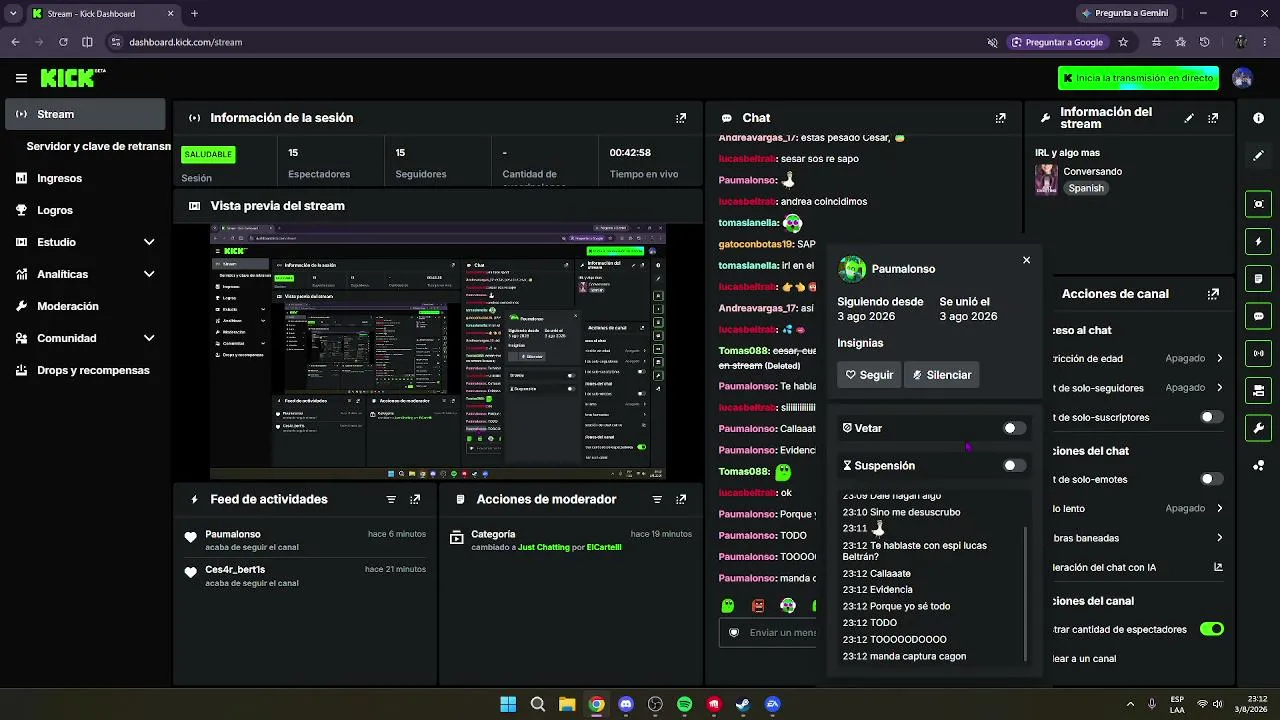Pop out the Información de la sesión panel
This screenshot has width=1280, height=720.
(x=681, y=118)
